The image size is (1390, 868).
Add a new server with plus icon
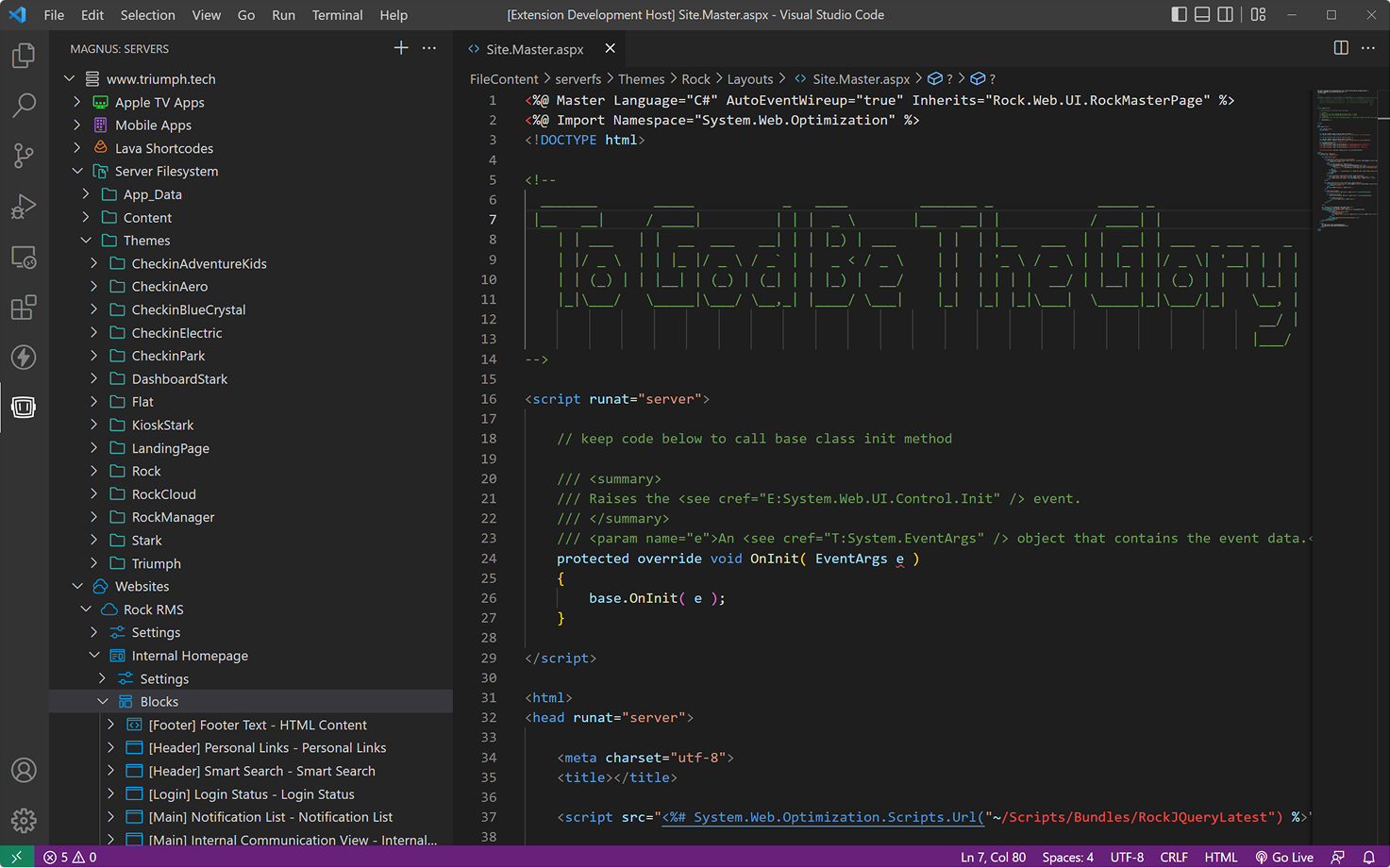coord(401,48)
